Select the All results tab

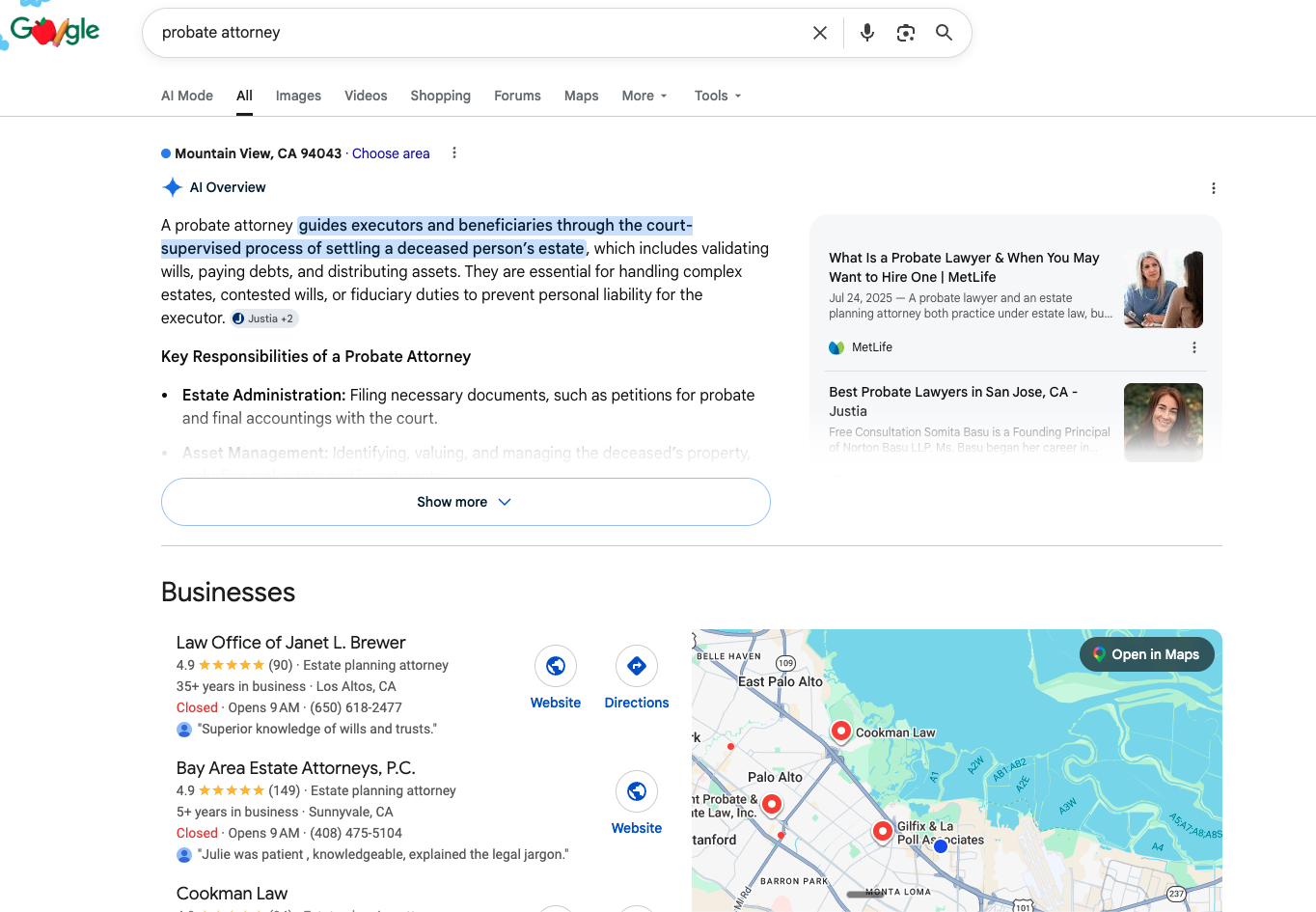tap(244, 96)
